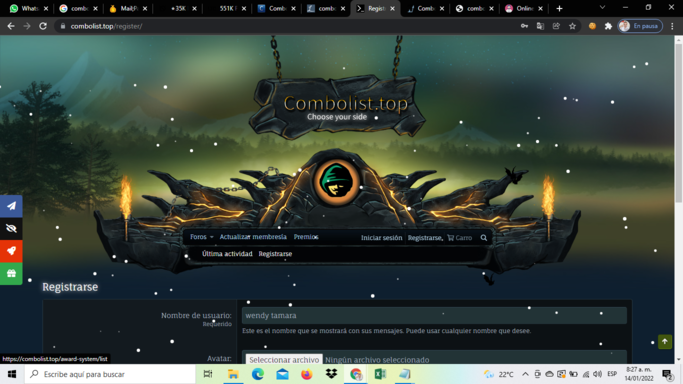Click the browser back arrow
This screenshot has width=683, height=384.
click(x=11, y=26)
